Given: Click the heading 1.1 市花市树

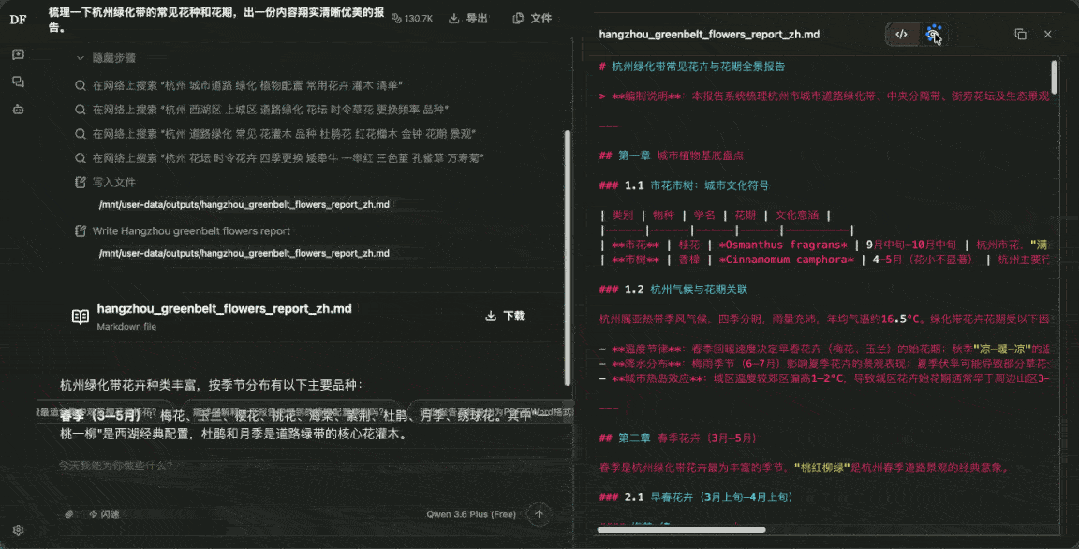Looking at the screenshot, I should tap(683, 185).
